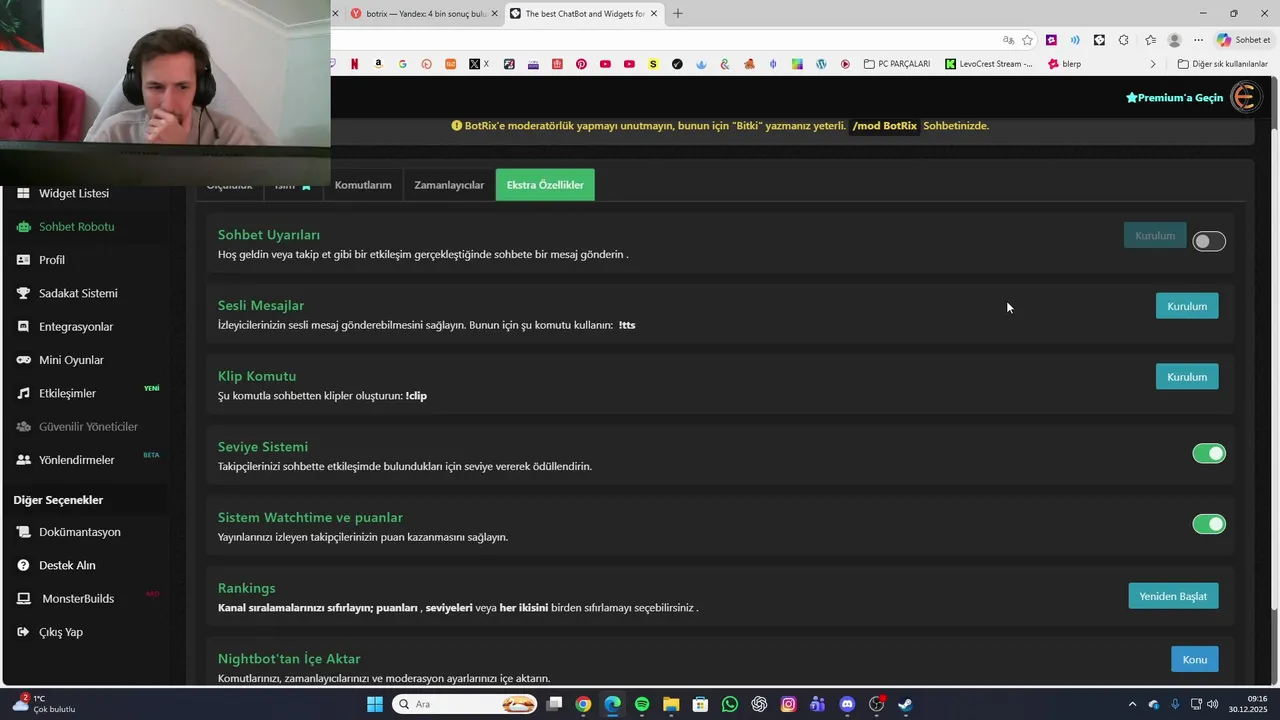
Task: Click Kurulum for Klip Komutu
Action: [x=1187, y=377]
